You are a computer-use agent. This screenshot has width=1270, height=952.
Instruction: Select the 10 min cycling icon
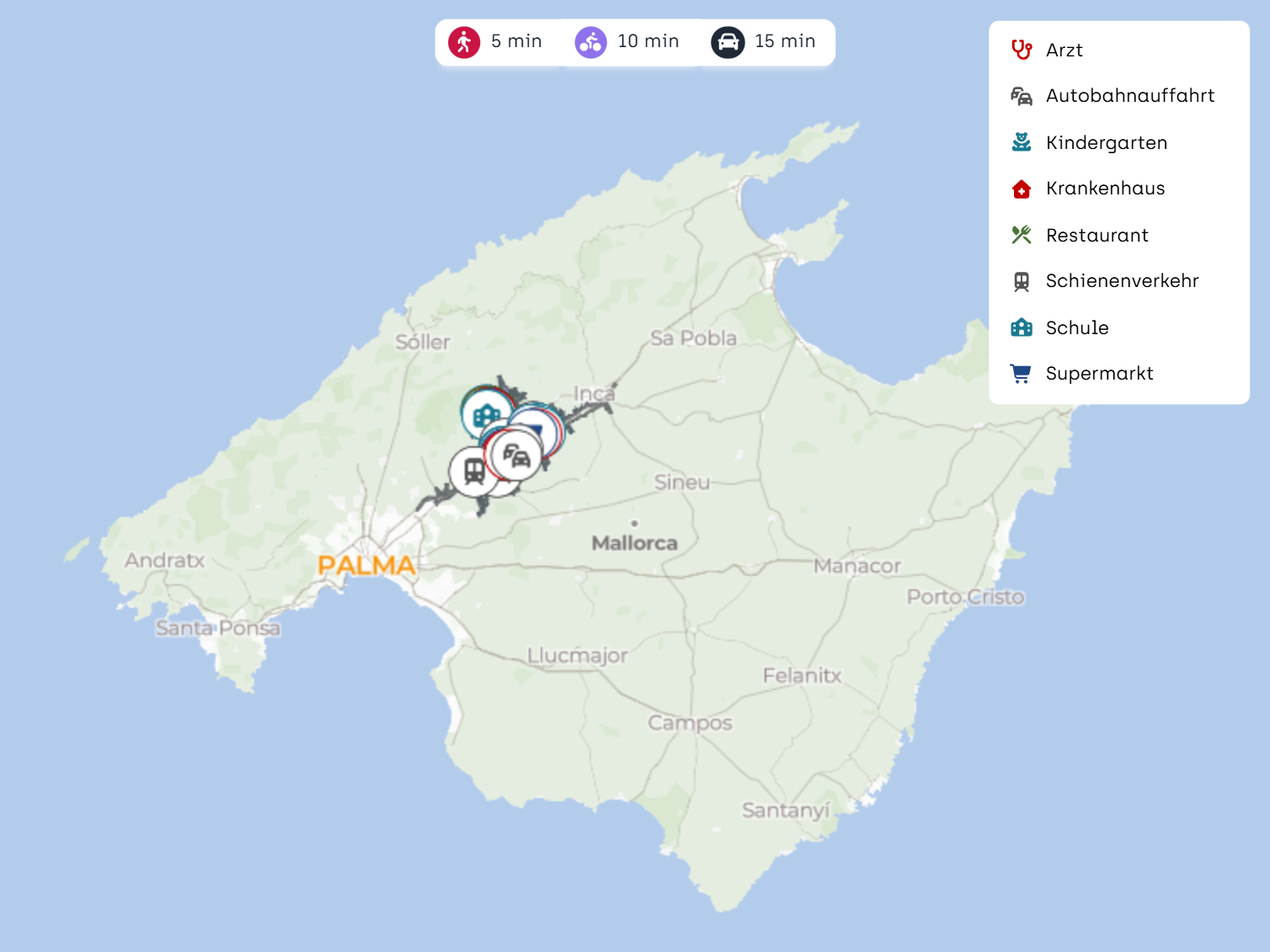click(x=590, y=42)
